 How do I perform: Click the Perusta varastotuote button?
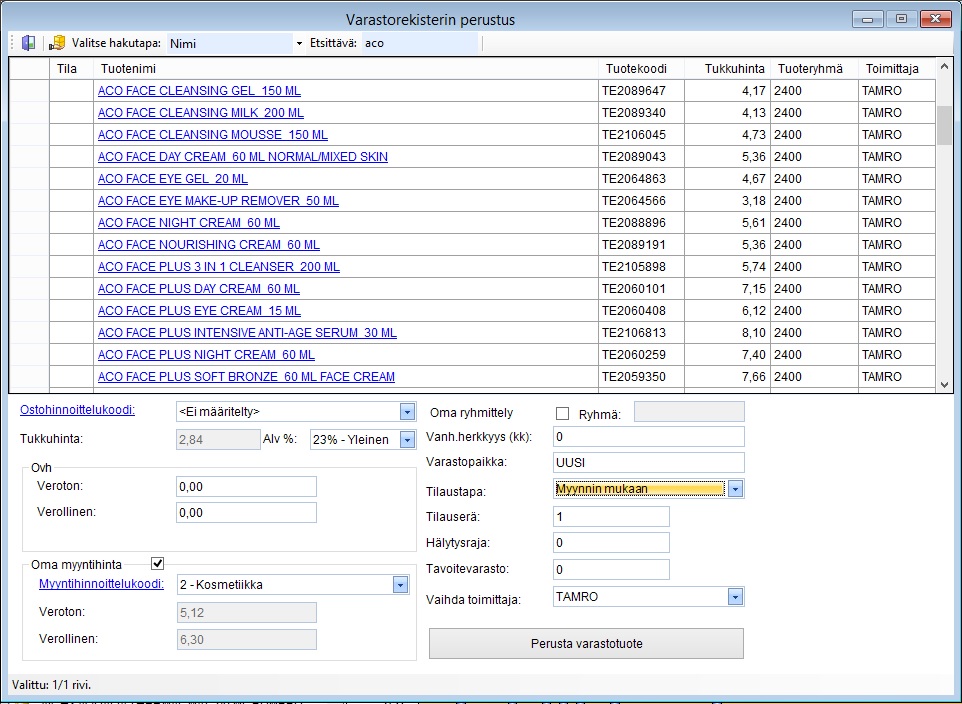click(587, 644)
